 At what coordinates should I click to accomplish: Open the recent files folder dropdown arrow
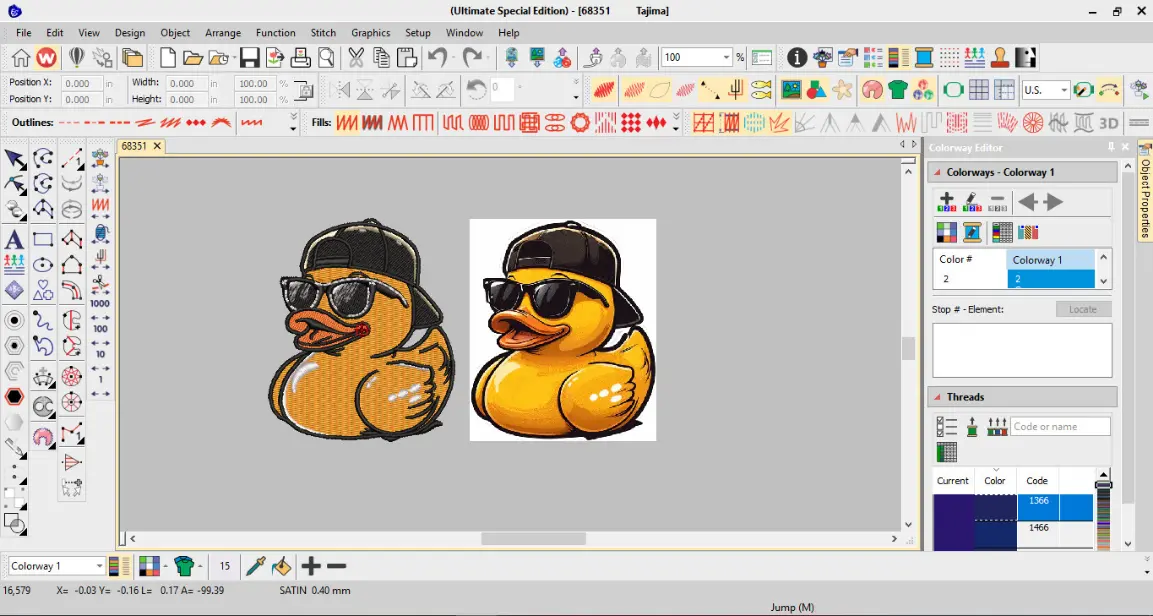(x=235, y=57)
